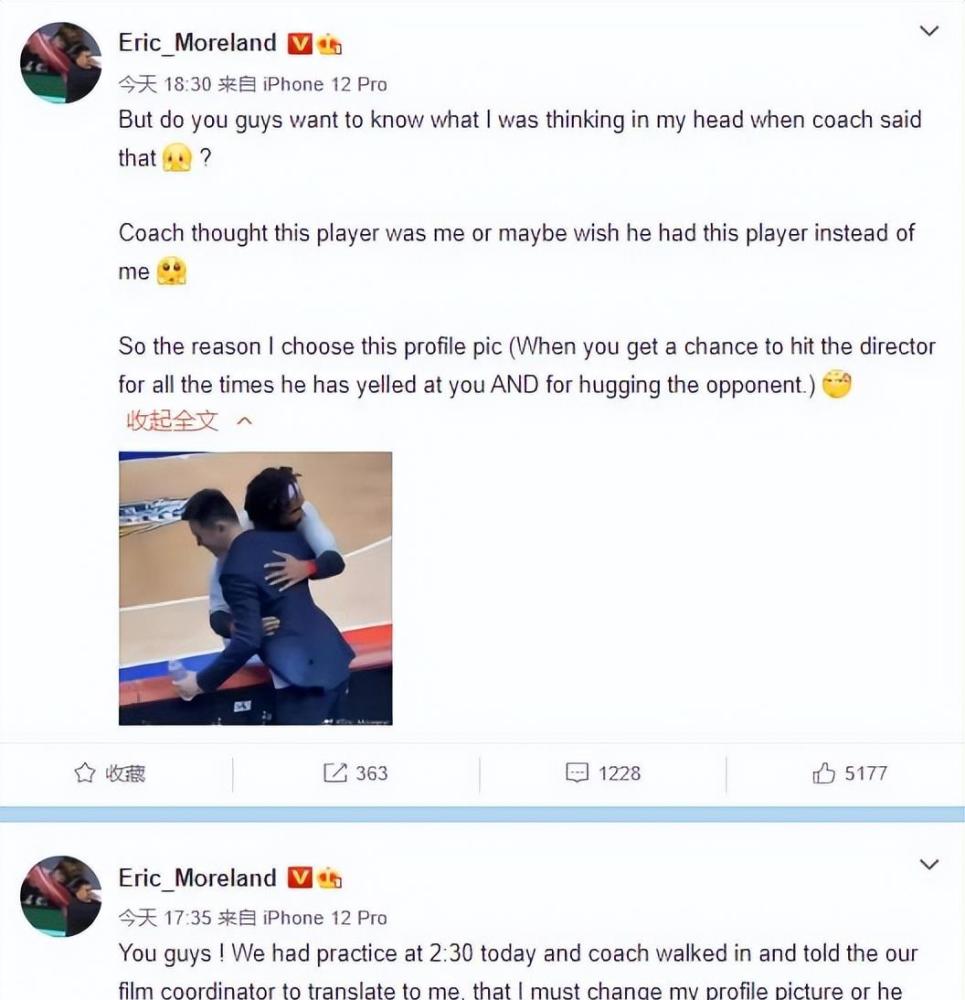Image resolution: width=965 pixels, height=1000 pixels.
Task: Click the 今天 18:30 timestamp
Action: (165, 84)
